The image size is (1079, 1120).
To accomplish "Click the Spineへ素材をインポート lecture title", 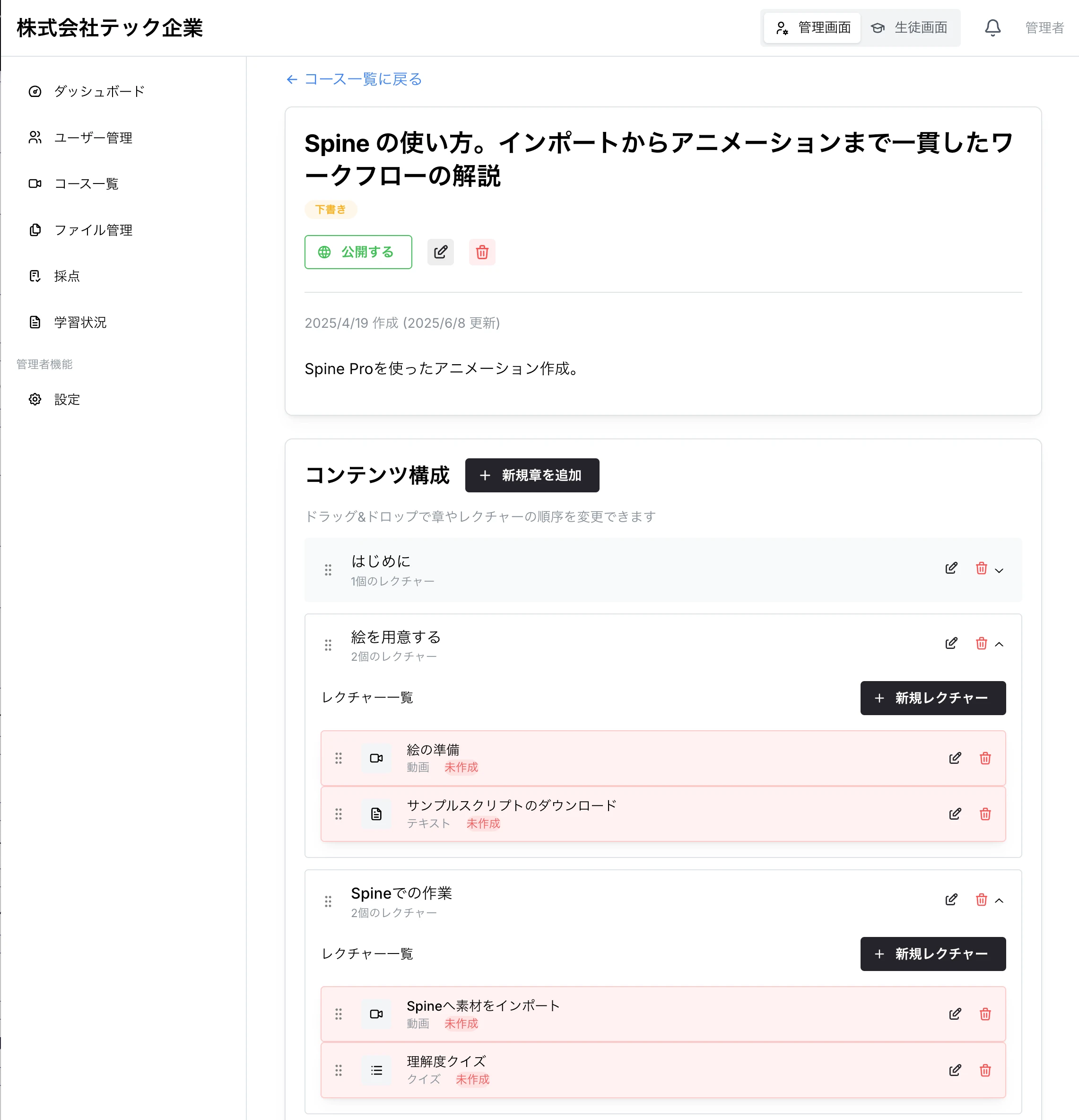I will coord(483,1006).
